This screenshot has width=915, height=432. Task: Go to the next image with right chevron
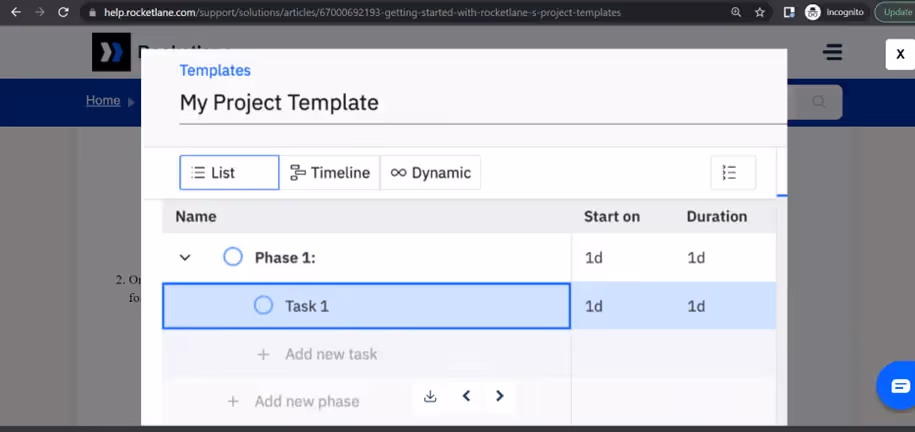pos(500,396)
